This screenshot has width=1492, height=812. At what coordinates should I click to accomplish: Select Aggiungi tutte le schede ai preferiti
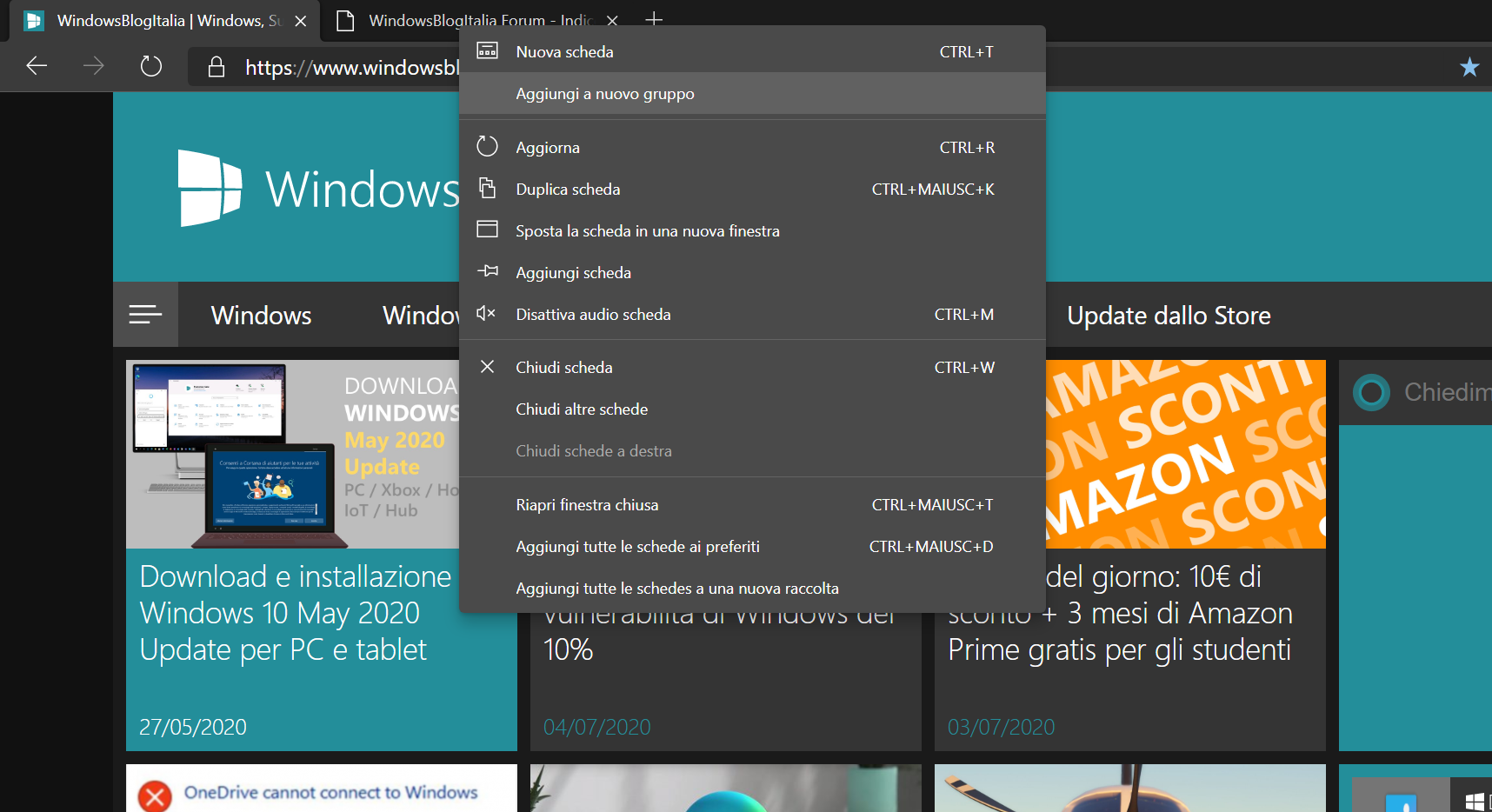tap(752, 546)
